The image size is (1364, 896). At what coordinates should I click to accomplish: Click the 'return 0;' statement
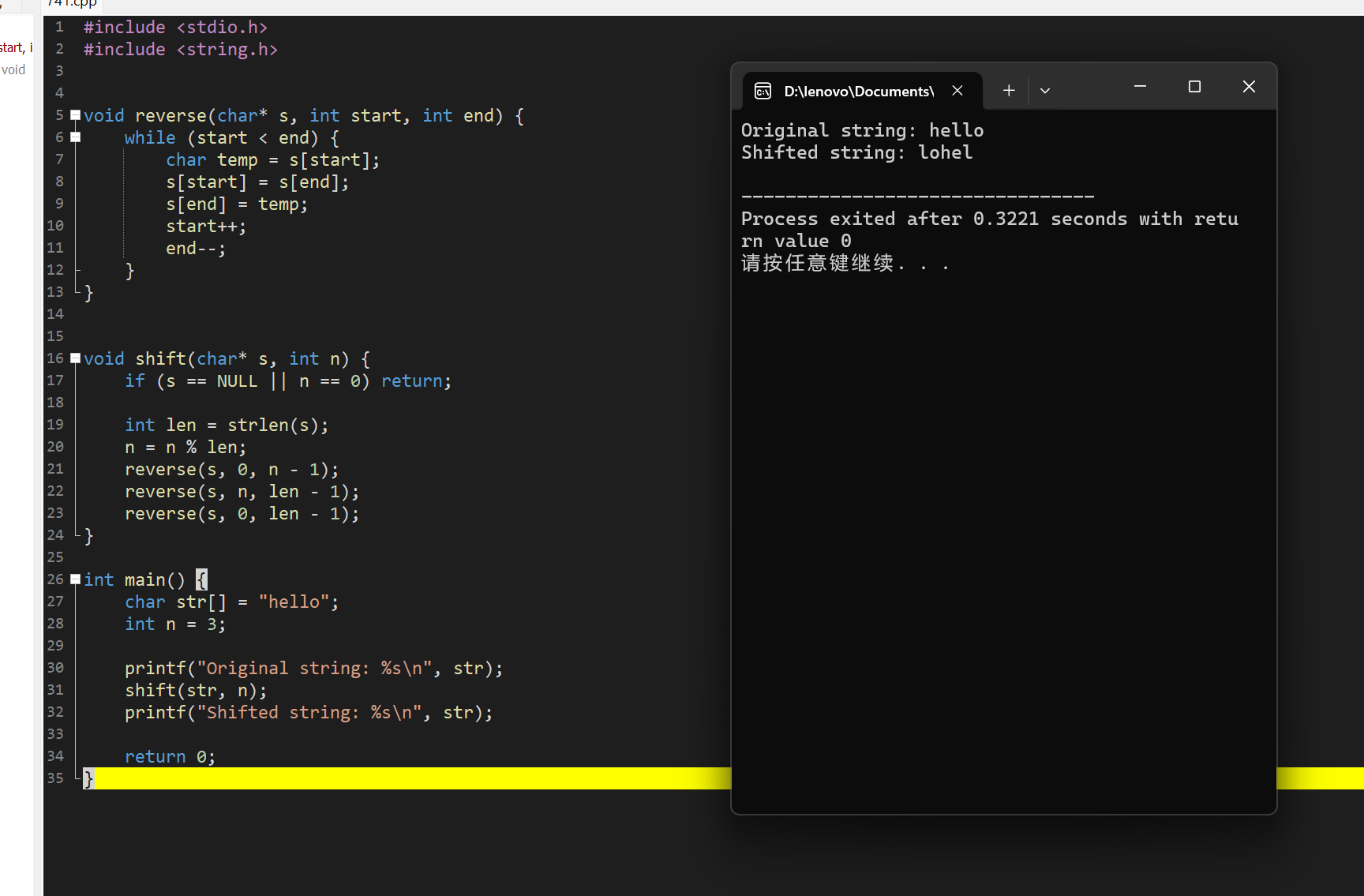click(170, 757)
